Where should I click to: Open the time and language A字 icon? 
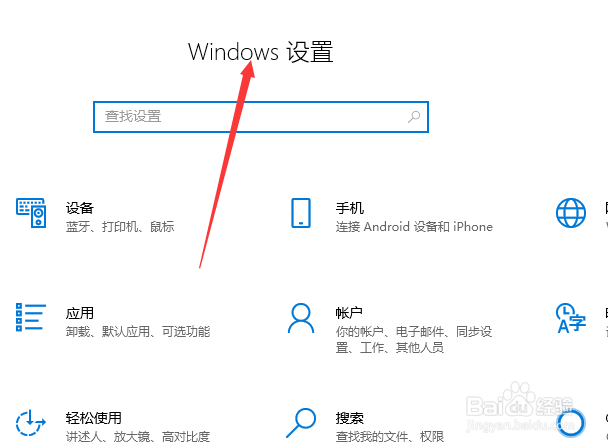click(x=571, y=318)
